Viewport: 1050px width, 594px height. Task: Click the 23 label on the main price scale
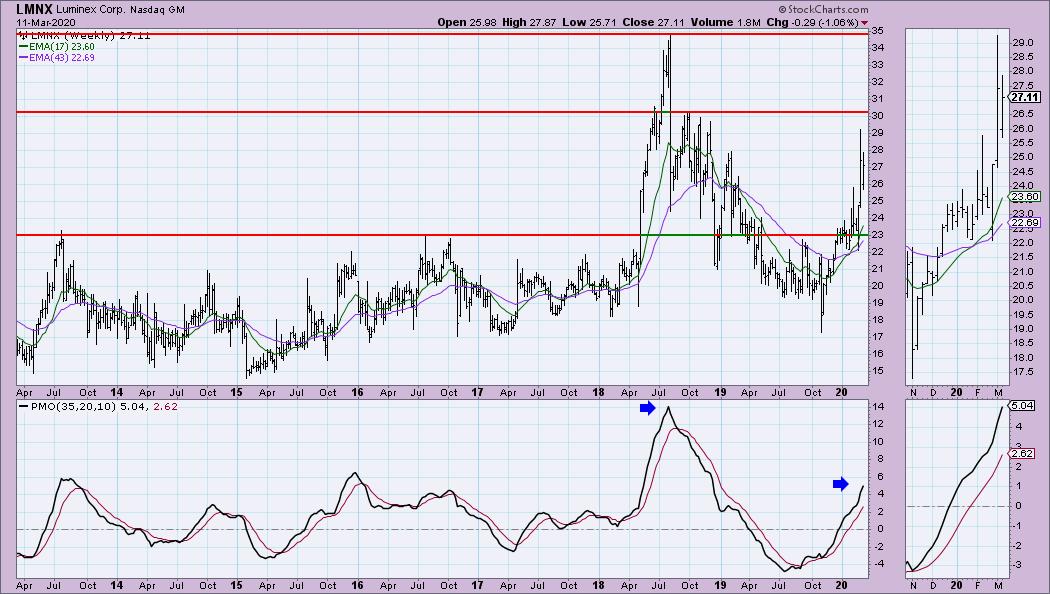tap(877, 235)
